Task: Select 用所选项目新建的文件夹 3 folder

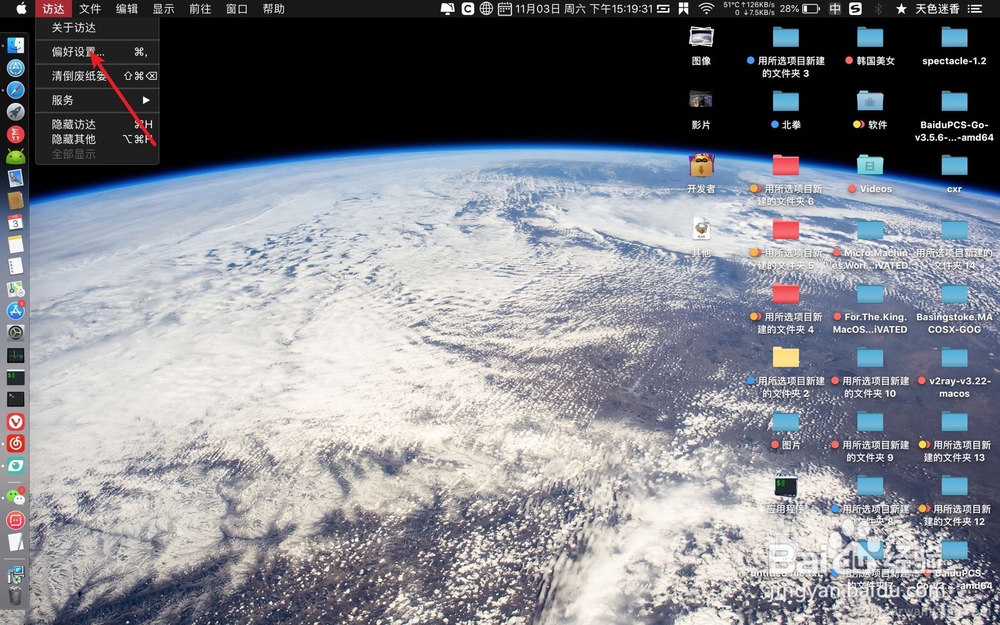Action: [786, 52]
